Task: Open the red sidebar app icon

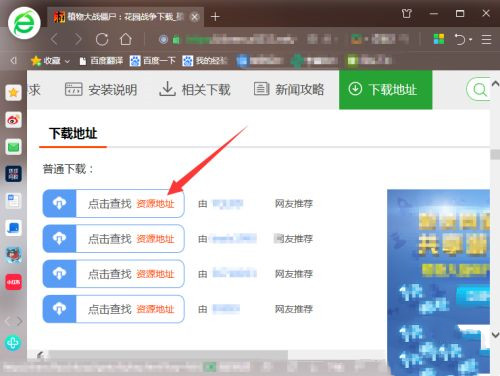Action: coord(13,282)
